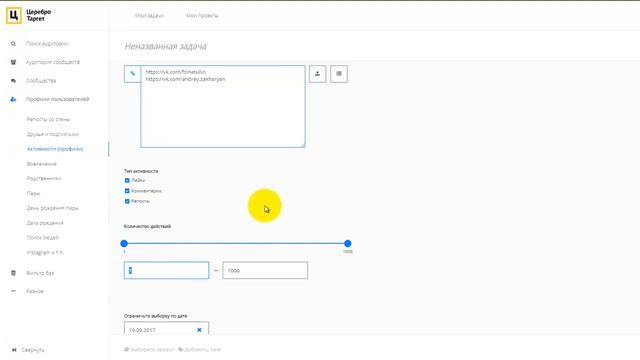The height and width of the screenshot is (360, 640).
Task: Open Разное sidebar section
Action: [x=35, y=291]
